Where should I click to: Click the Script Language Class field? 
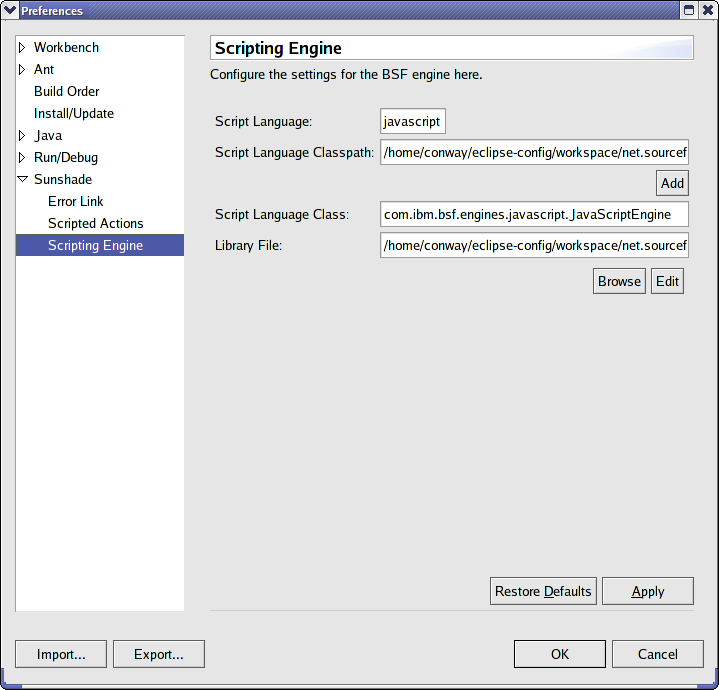[x=534, y=215]
